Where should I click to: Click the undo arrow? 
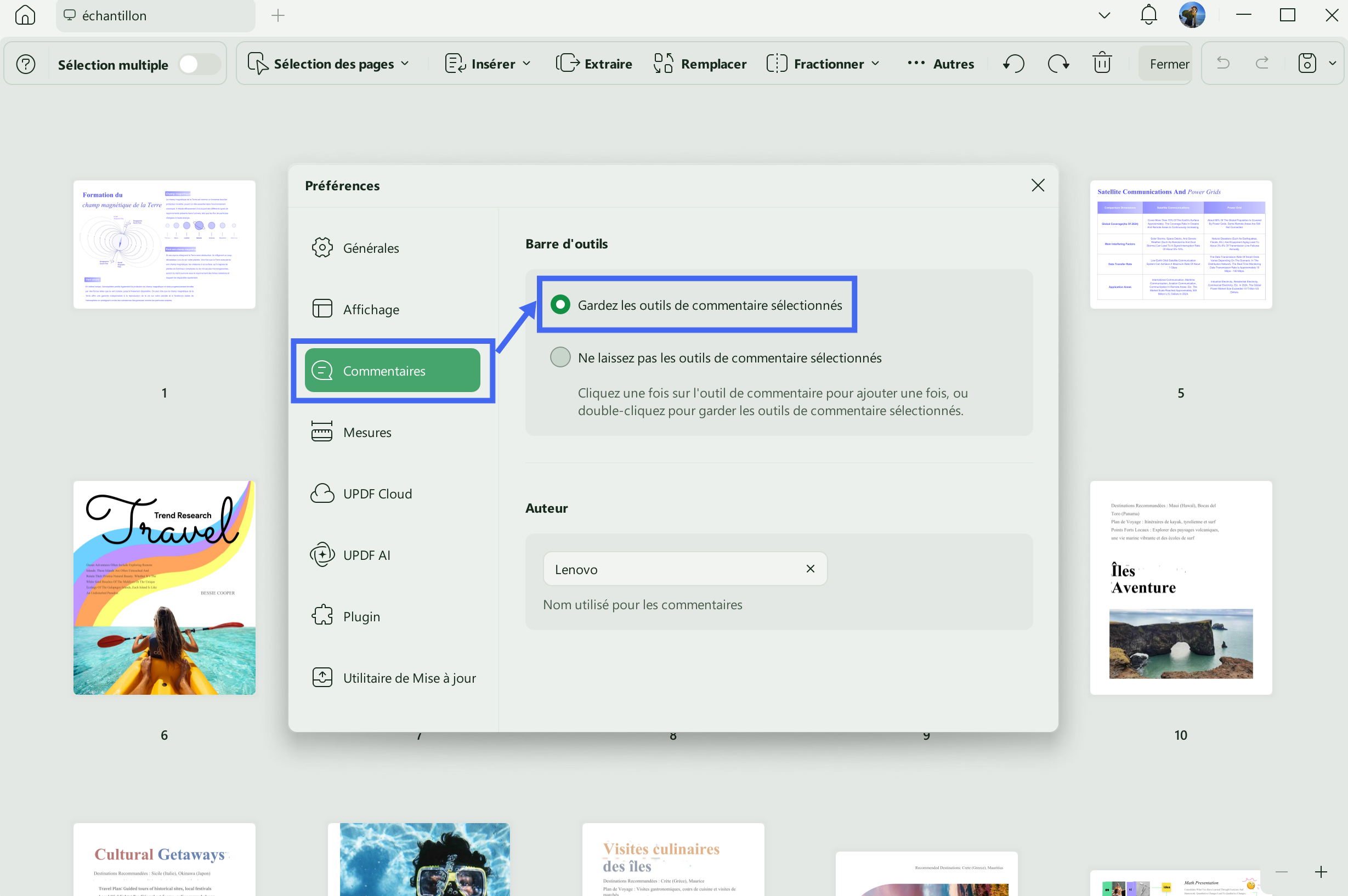(1223, 63)
